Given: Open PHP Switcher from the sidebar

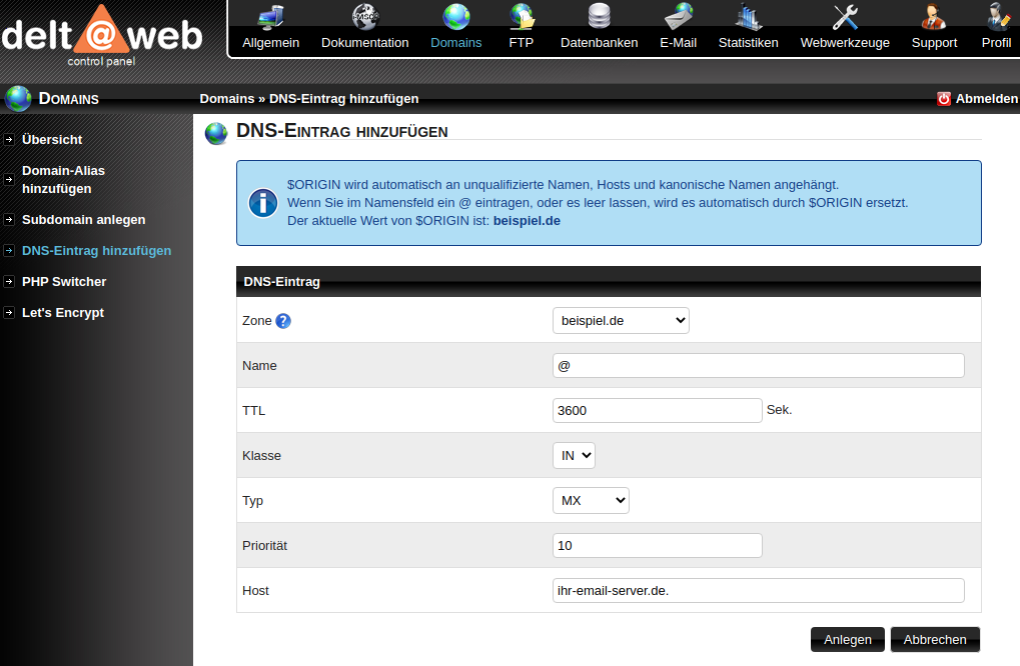Looking at the screenshot, I should (x=64, y=282).
